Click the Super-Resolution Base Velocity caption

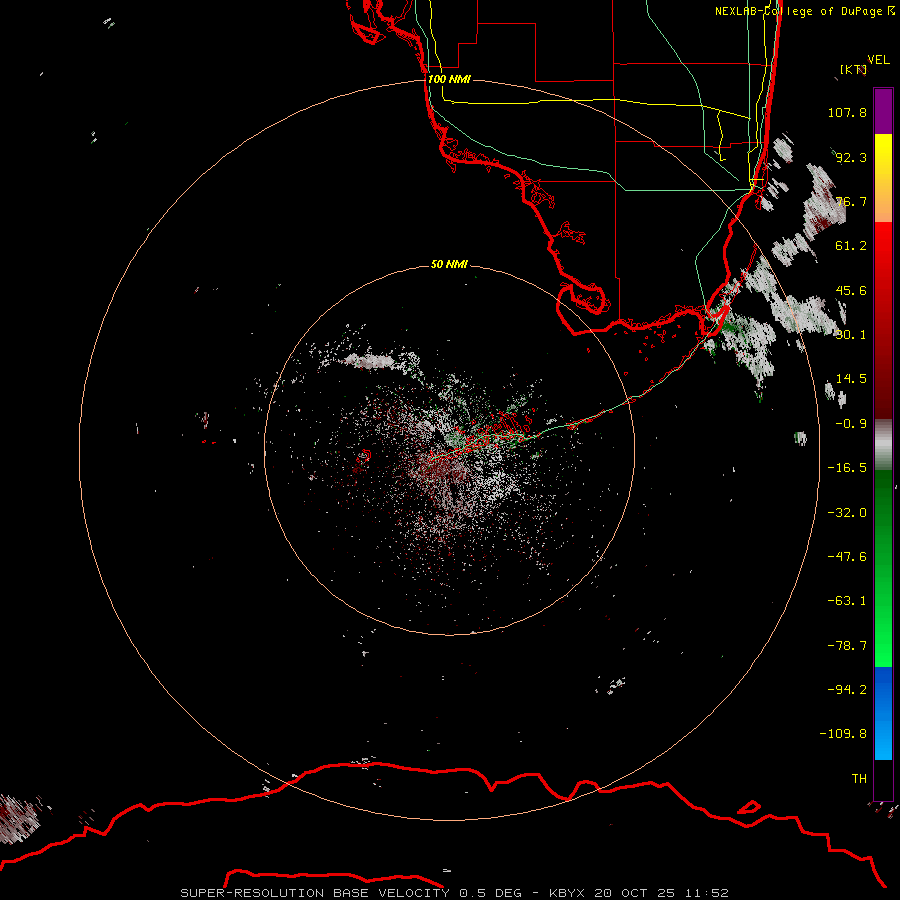pyautogui.click(x=454, y=893)
